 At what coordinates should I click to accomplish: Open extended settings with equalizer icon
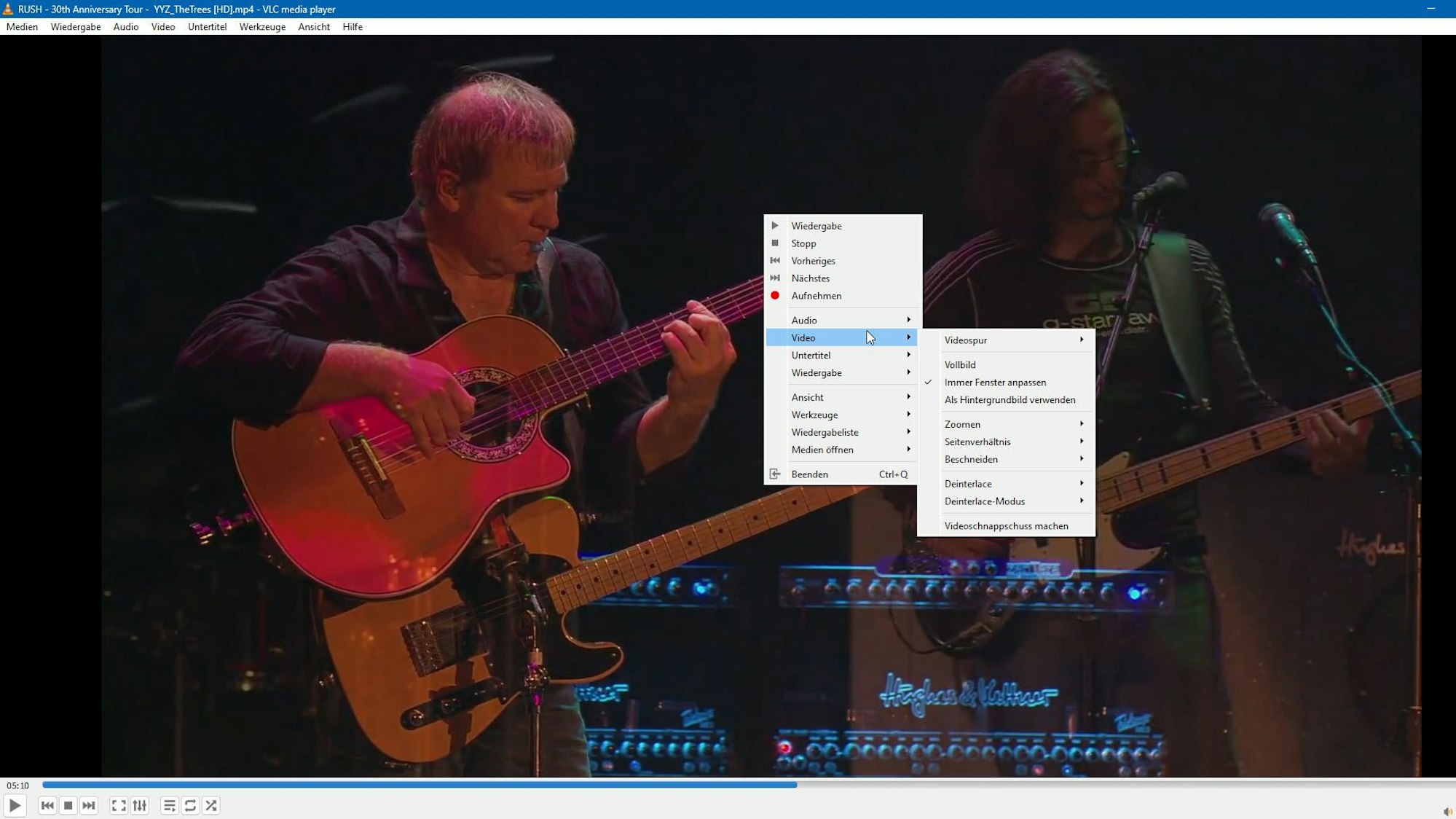140,806
